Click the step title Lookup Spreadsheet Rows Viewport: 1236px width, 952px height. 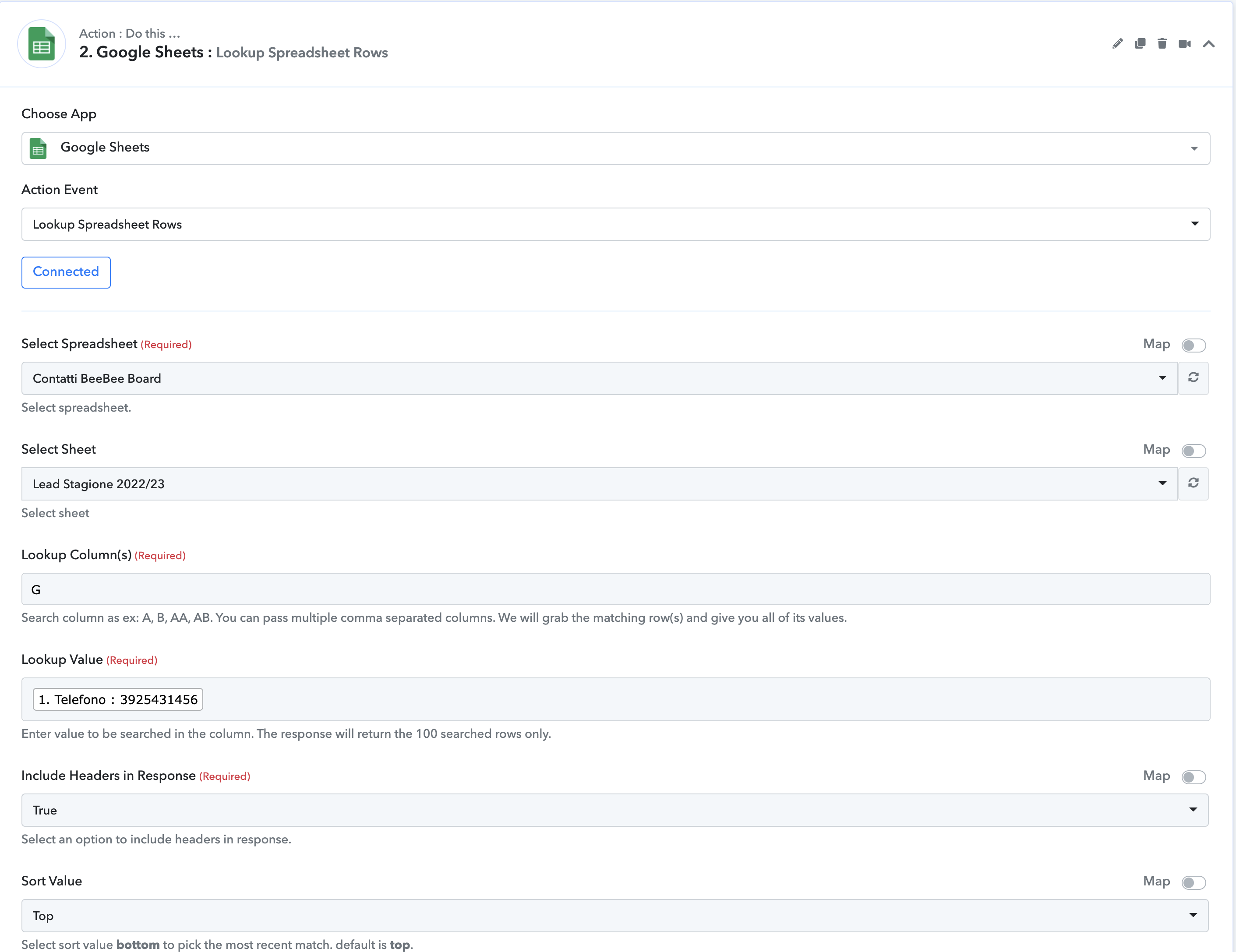click(x=302, y=53)
